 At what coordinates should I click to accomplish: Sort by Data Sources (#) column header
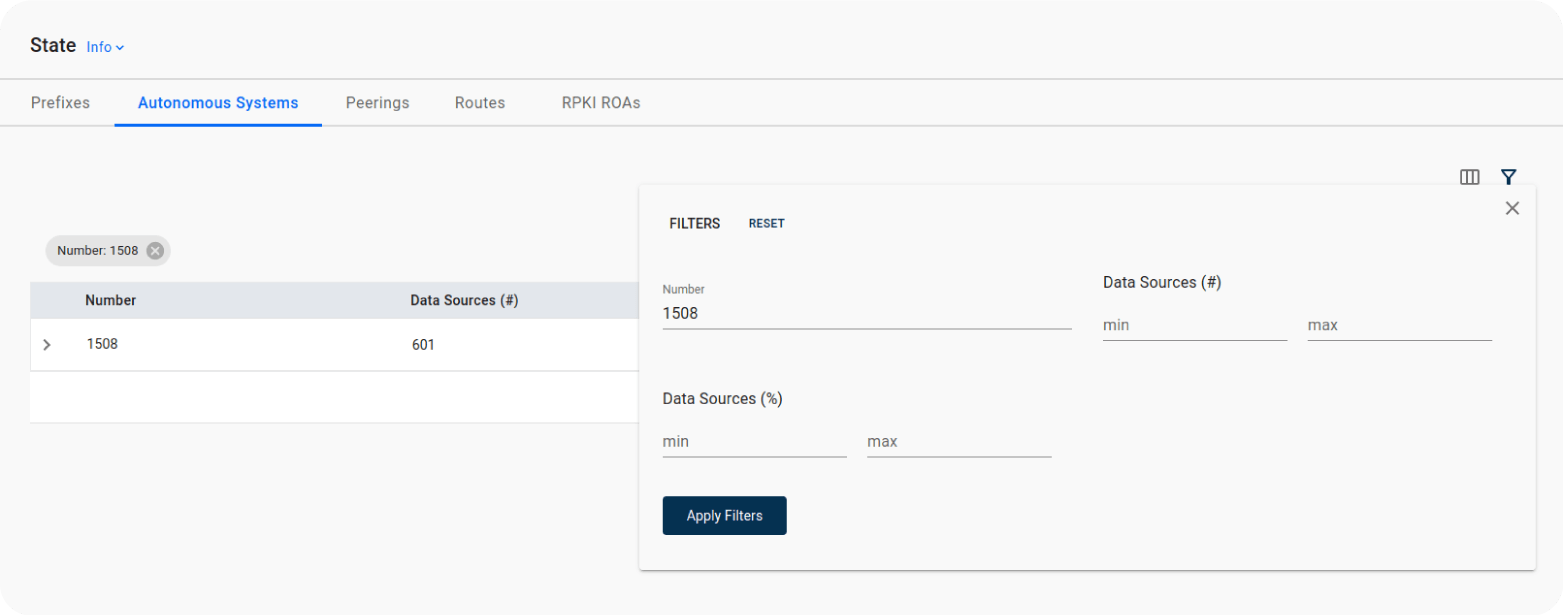464,300
